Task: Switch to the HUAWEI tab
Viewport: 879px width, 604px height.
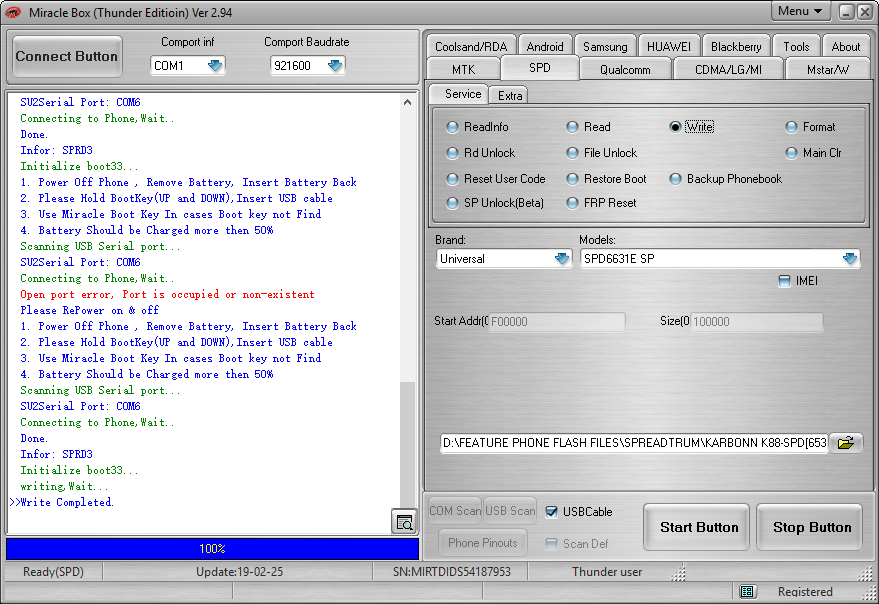Action: [x=669, y=47]
